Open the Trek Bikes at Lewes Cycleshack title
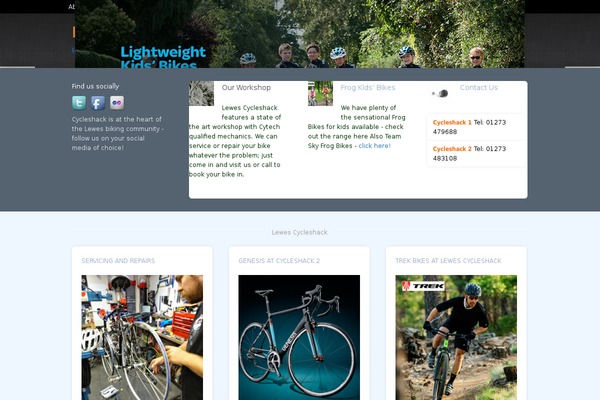Screen dimensions: 600x400 448,261
